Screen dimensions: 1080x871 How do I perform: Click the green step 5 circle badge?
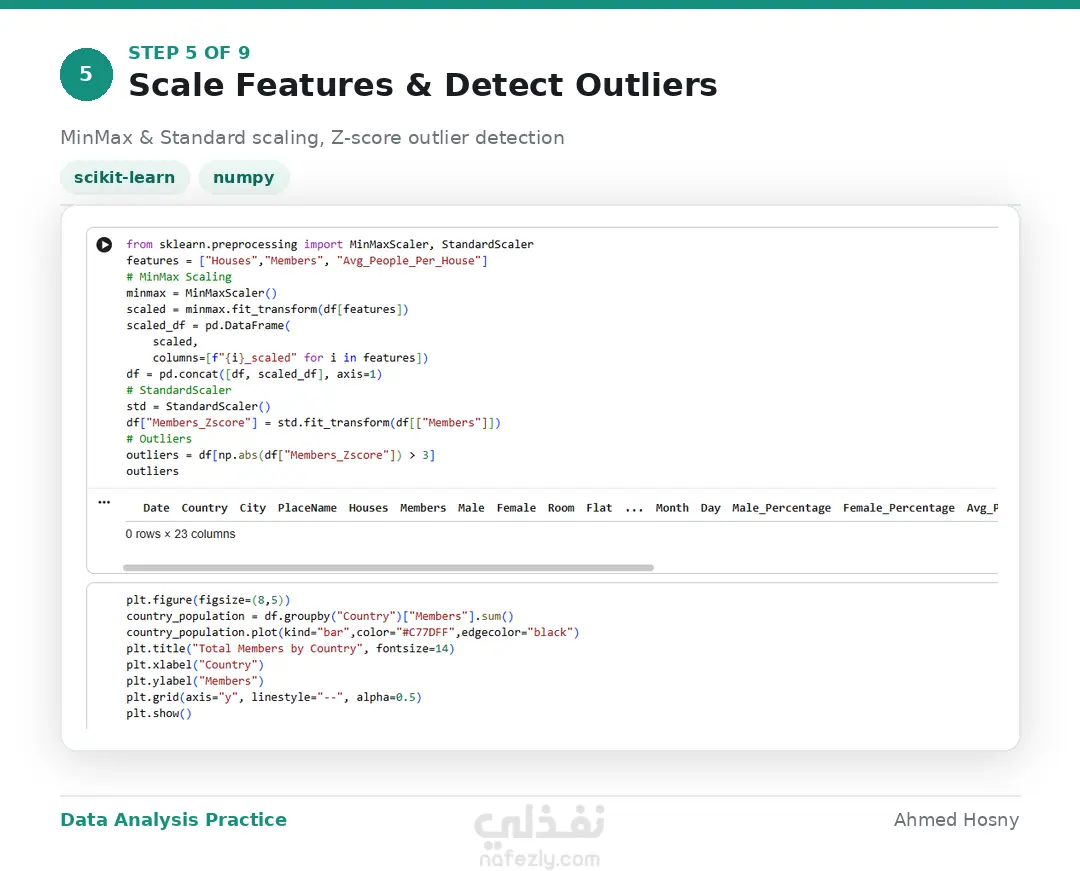click(86, 74)
